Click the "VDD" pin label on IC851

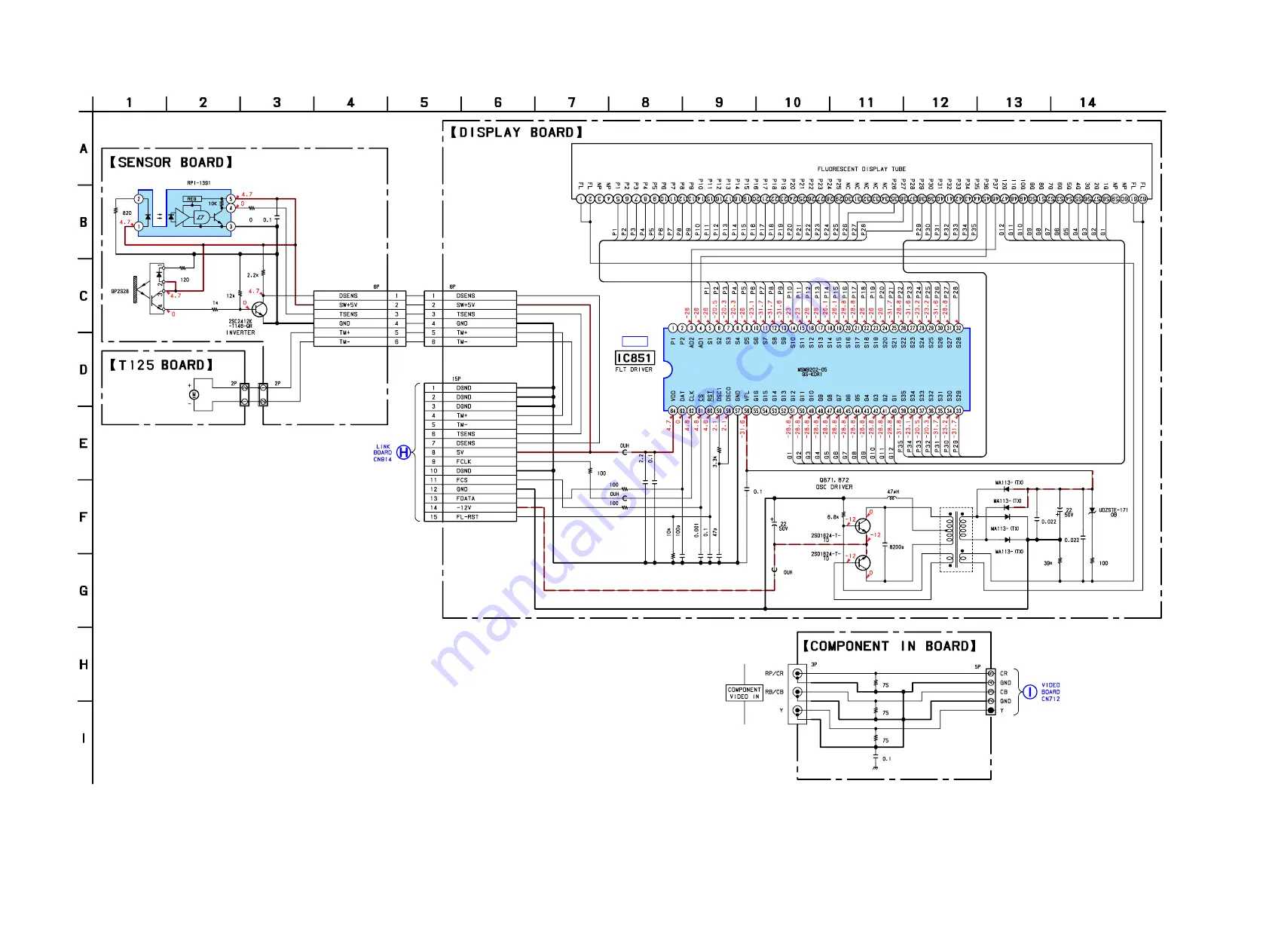click(x=673, y=395)
